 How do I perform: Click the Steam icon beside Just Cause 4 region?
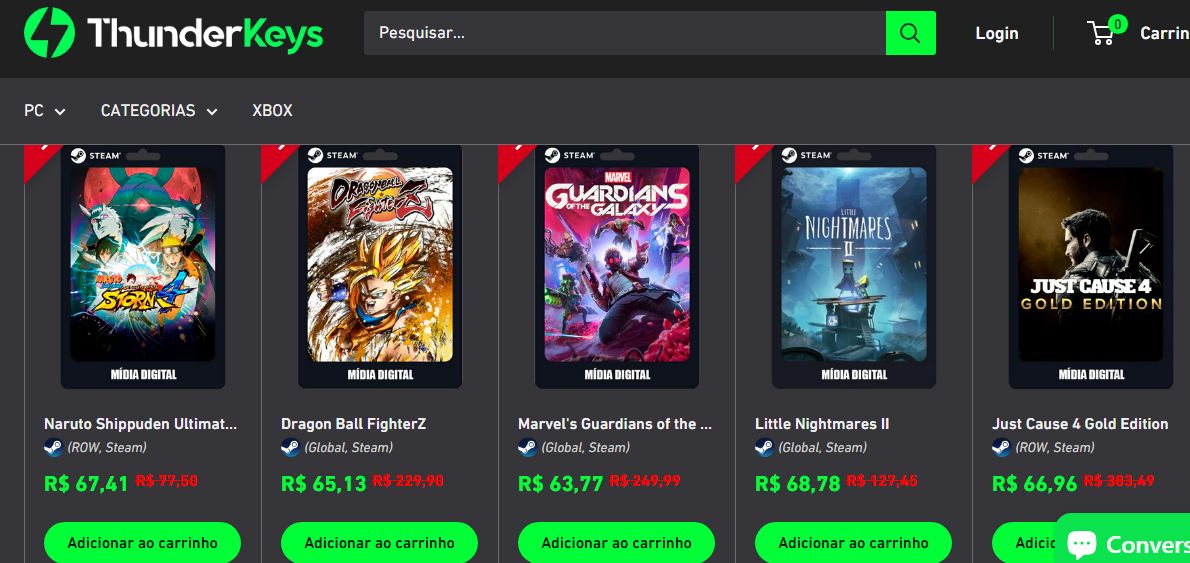coord(1001,447)
